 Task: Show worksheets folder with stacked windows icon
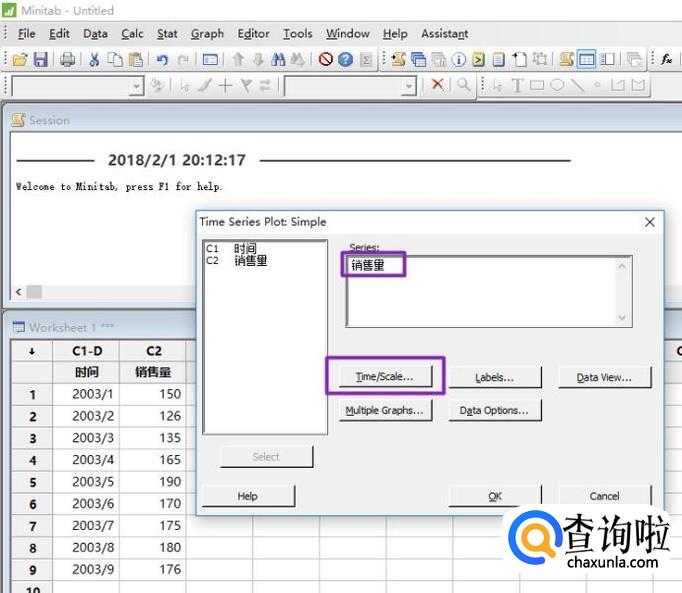point(418,59)
